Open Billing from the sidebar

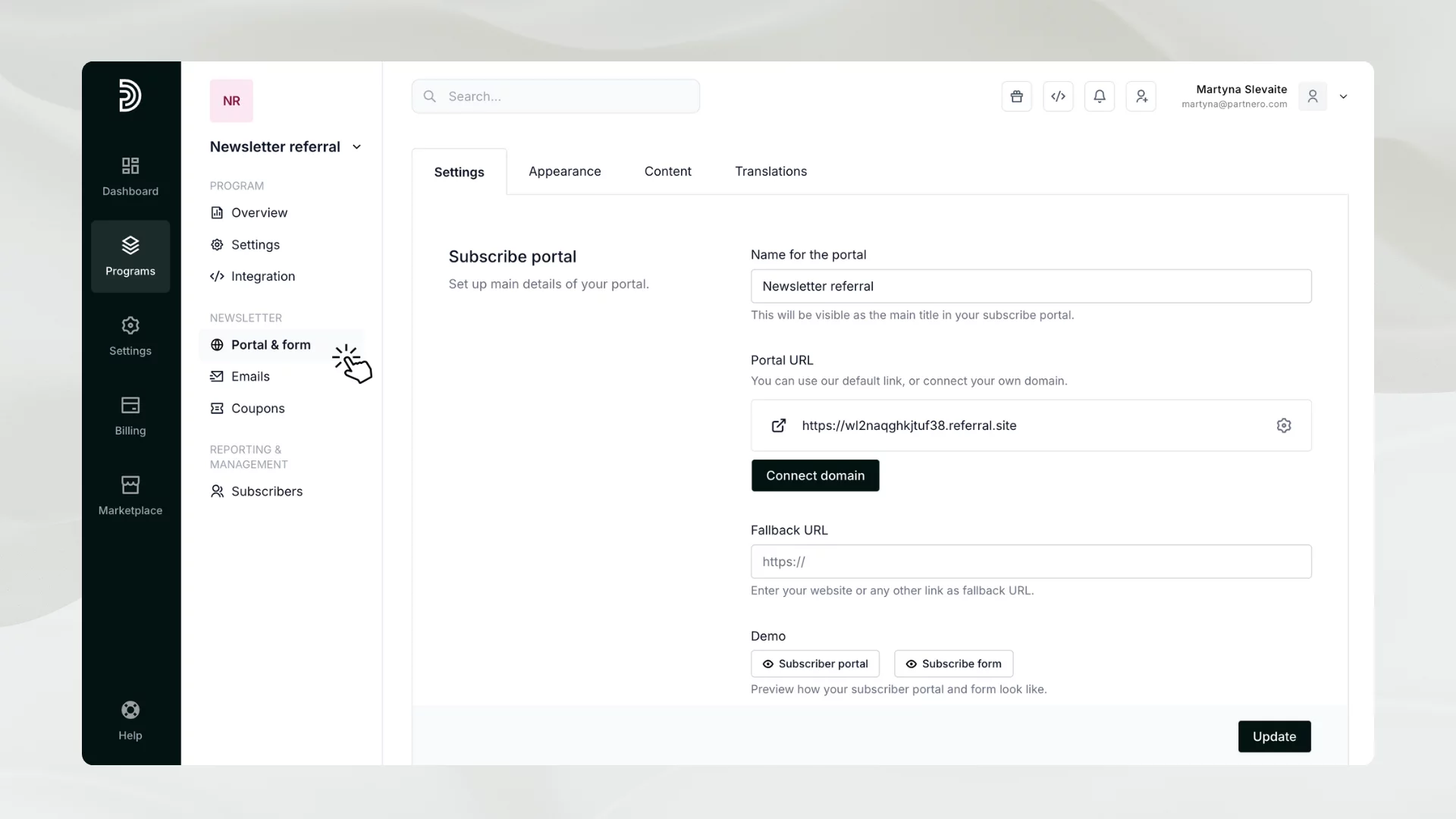[x=130, y=416]
